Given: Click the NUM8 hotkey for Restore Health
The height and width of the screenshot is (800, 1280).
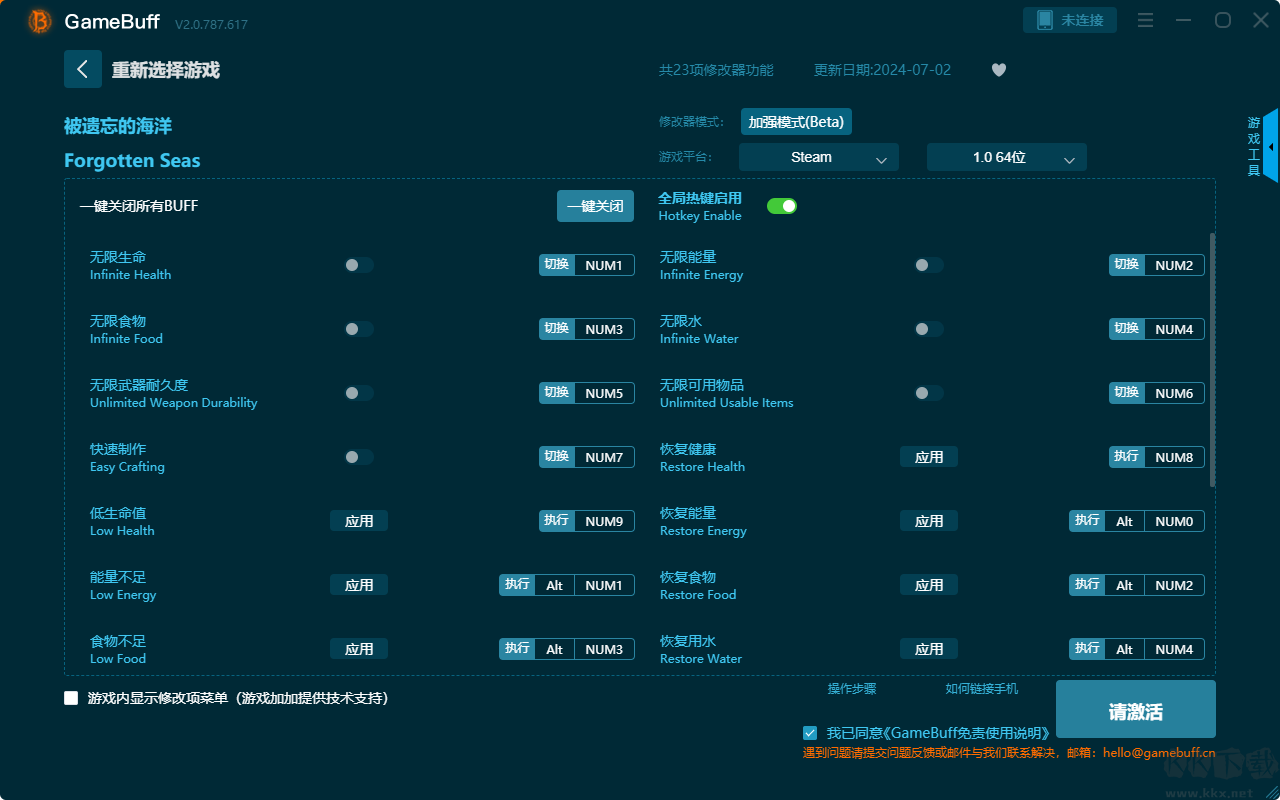Looking at the screenshot, I should (1173, 457).
